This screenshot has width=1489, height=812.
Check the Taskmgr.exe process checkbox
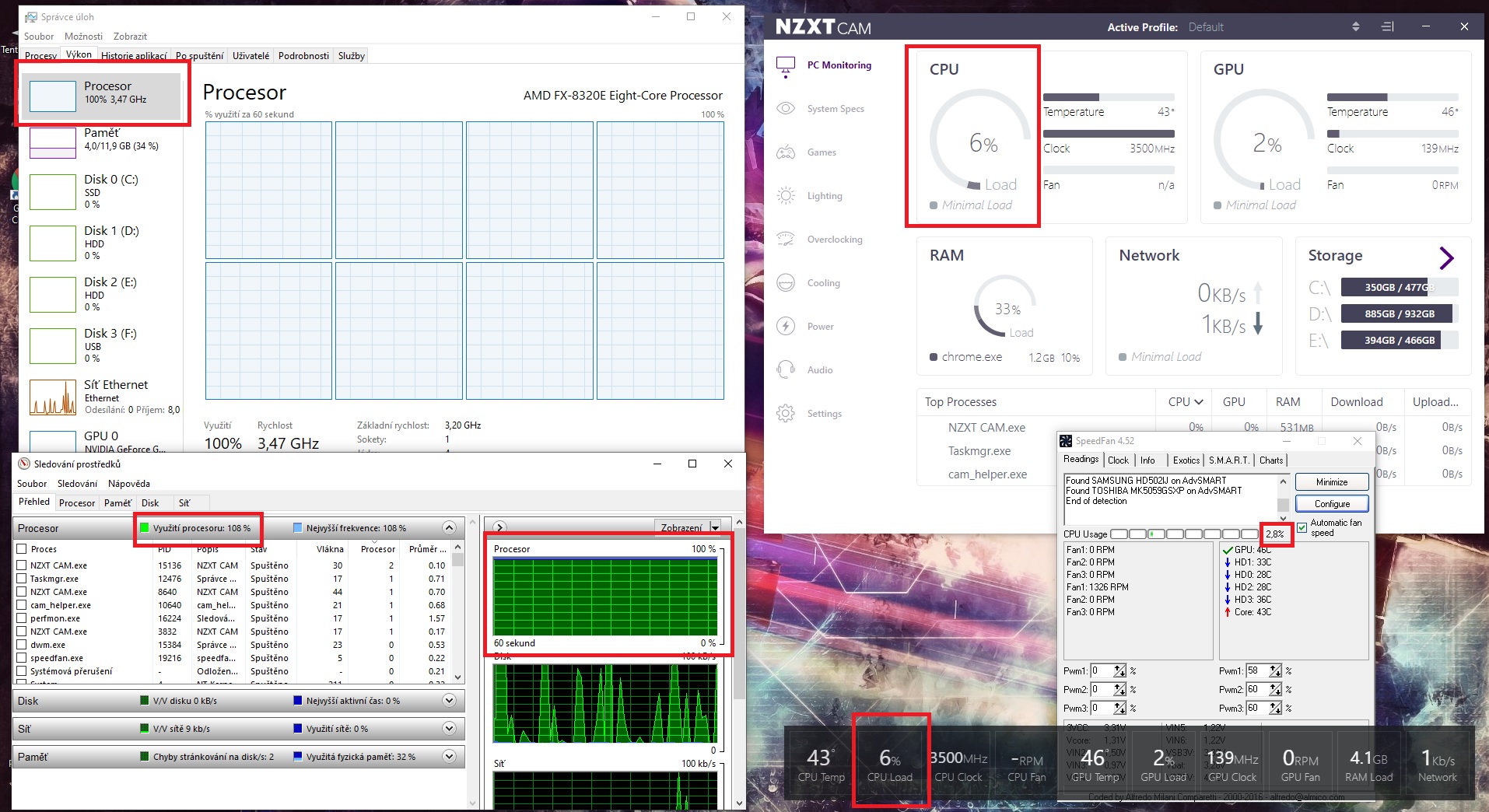pos(22,579)
